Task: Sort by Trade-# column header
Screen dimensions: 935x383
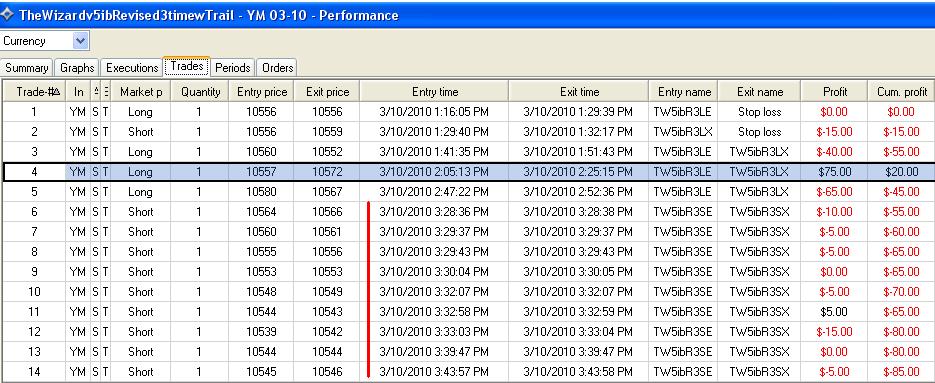Action: (x=34, y=92)
